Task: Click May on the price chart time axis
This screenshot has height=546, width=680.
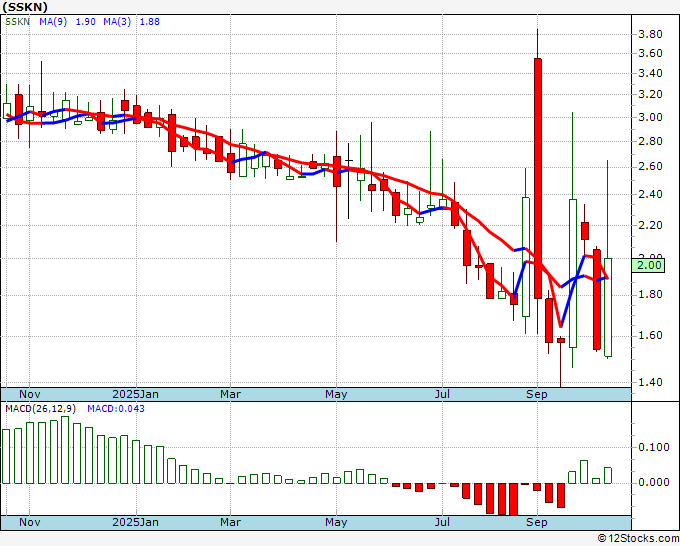Action: tap(336, 394)
